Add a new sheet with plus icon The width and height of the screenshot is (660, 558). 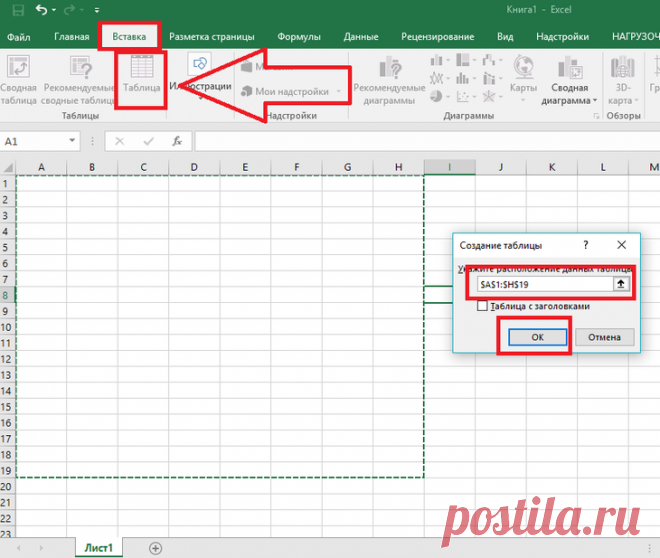point(155,547)
